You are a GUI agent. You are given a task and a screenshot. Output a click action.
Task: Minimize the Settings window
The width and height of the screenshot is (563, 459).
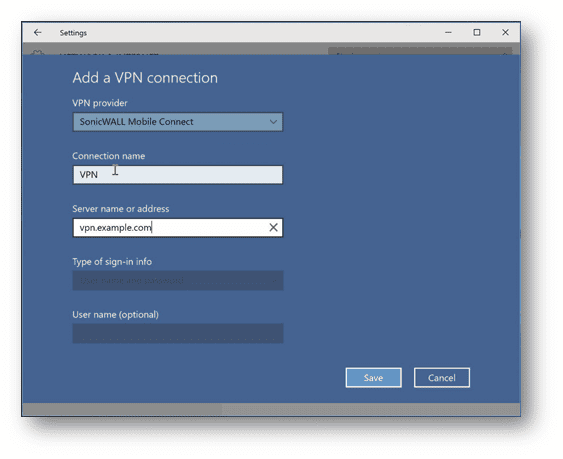click(448, 32)
